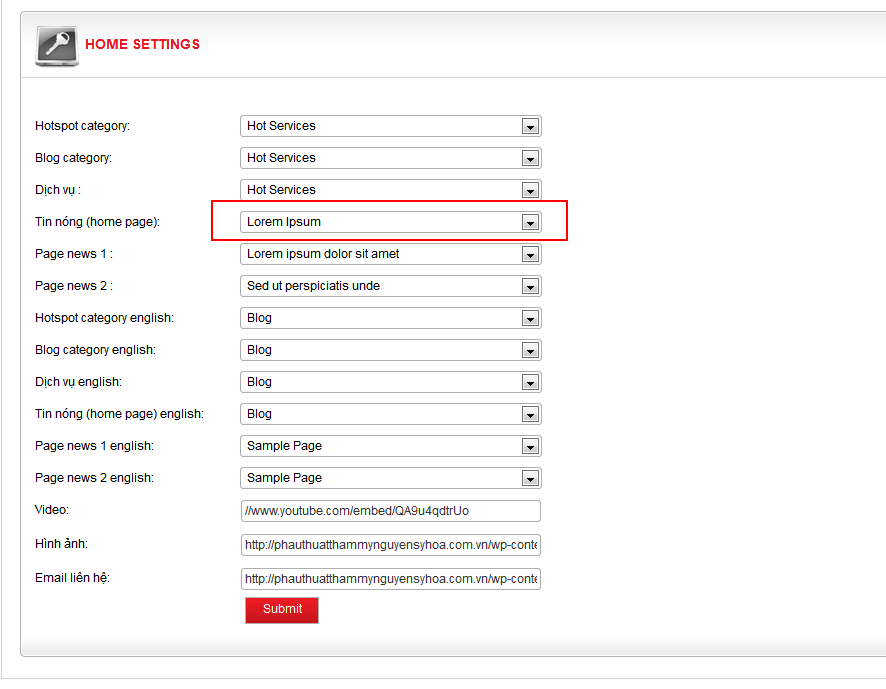Open the Page news 2 dropdown
Image resolution: width=886 pixels, height=689 pixels.
[x=390, y=286]
